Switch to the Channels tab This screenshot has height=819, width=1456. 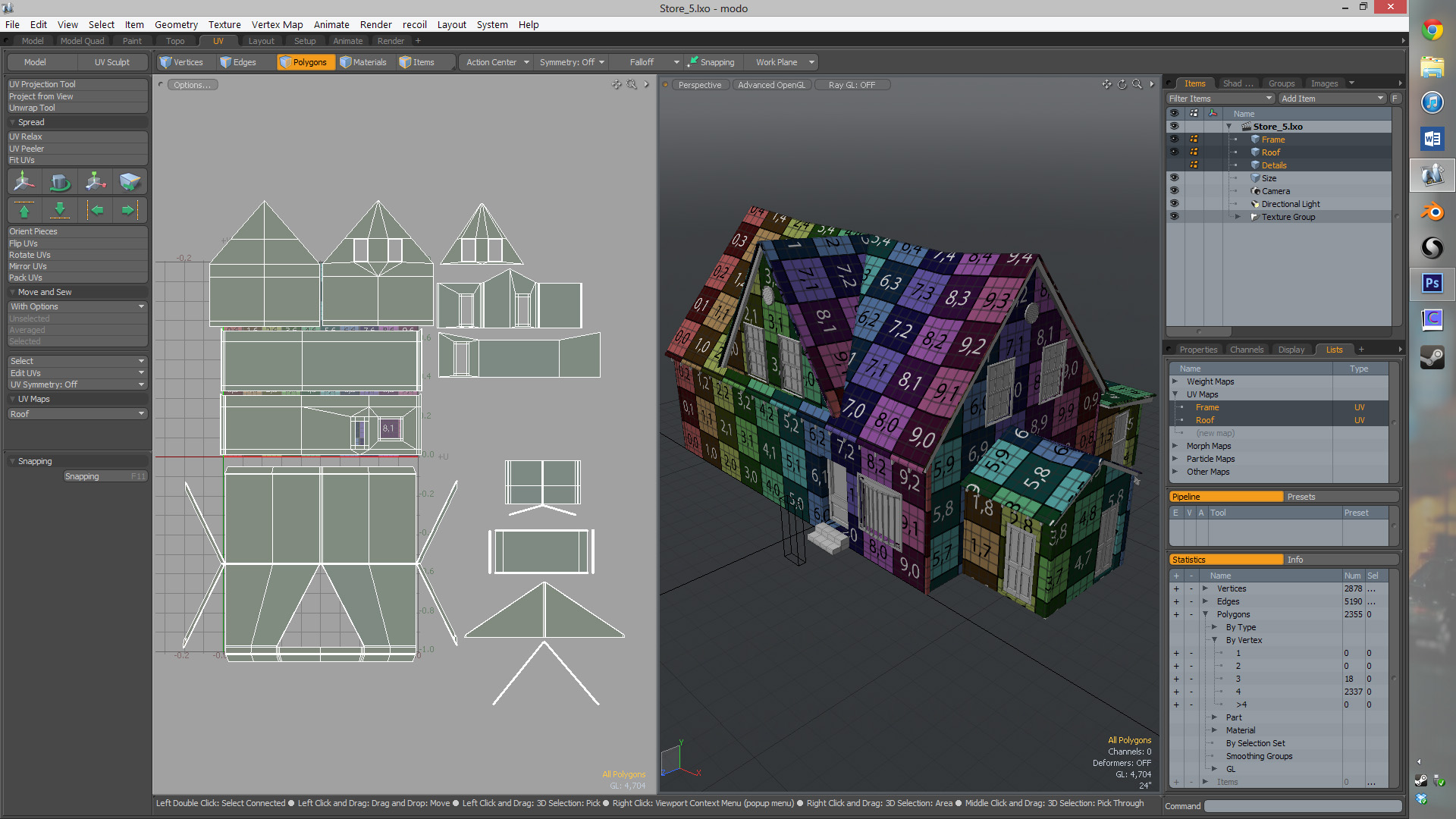(x=1246, y=350)
